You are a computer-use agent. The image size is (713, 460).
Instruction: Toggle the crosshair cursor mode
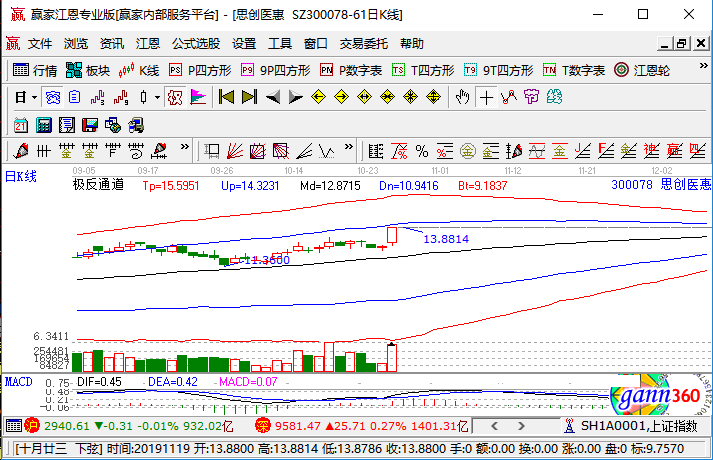486,97
